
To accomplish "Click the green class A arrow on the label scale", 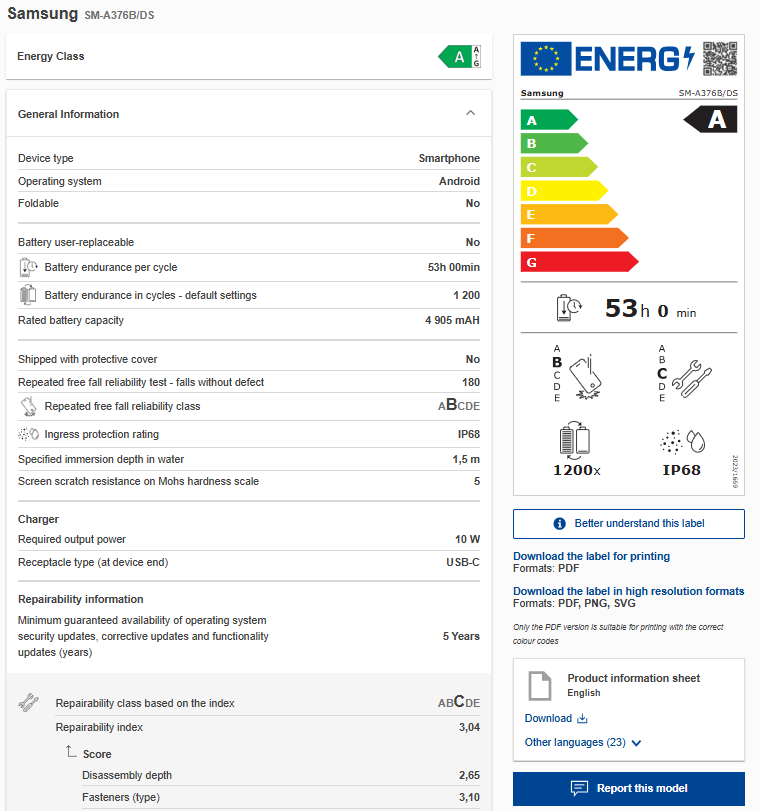I will coord(549,120).
